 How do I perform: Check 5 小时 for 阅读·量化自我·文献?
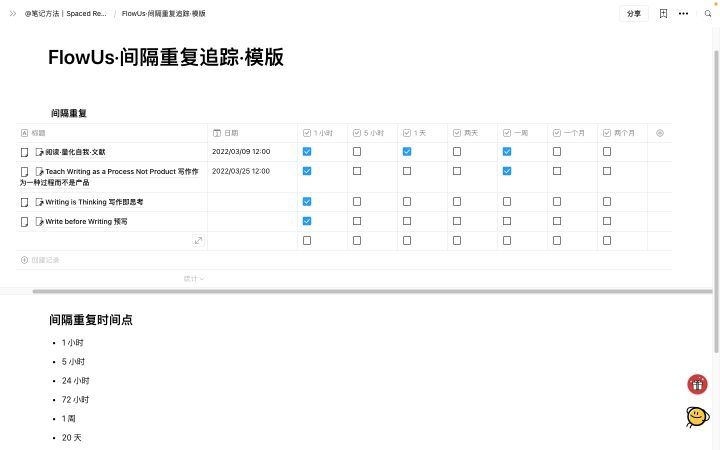click(x=357, y=152)
